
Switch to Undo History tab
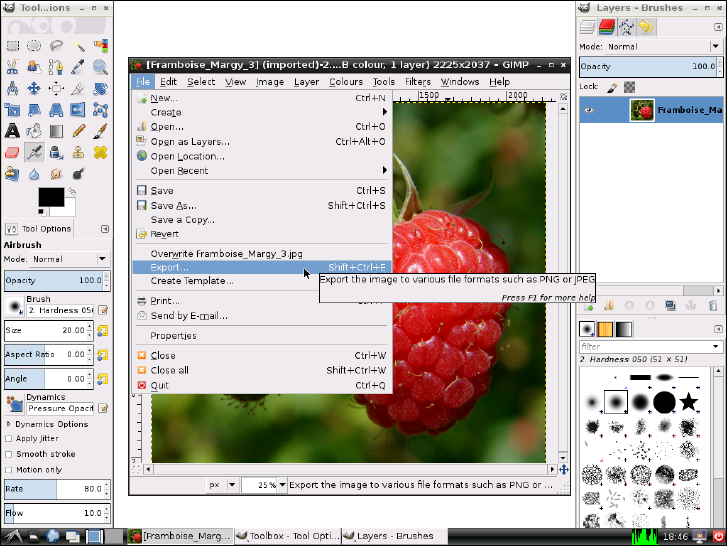click(x=646, y=27)
